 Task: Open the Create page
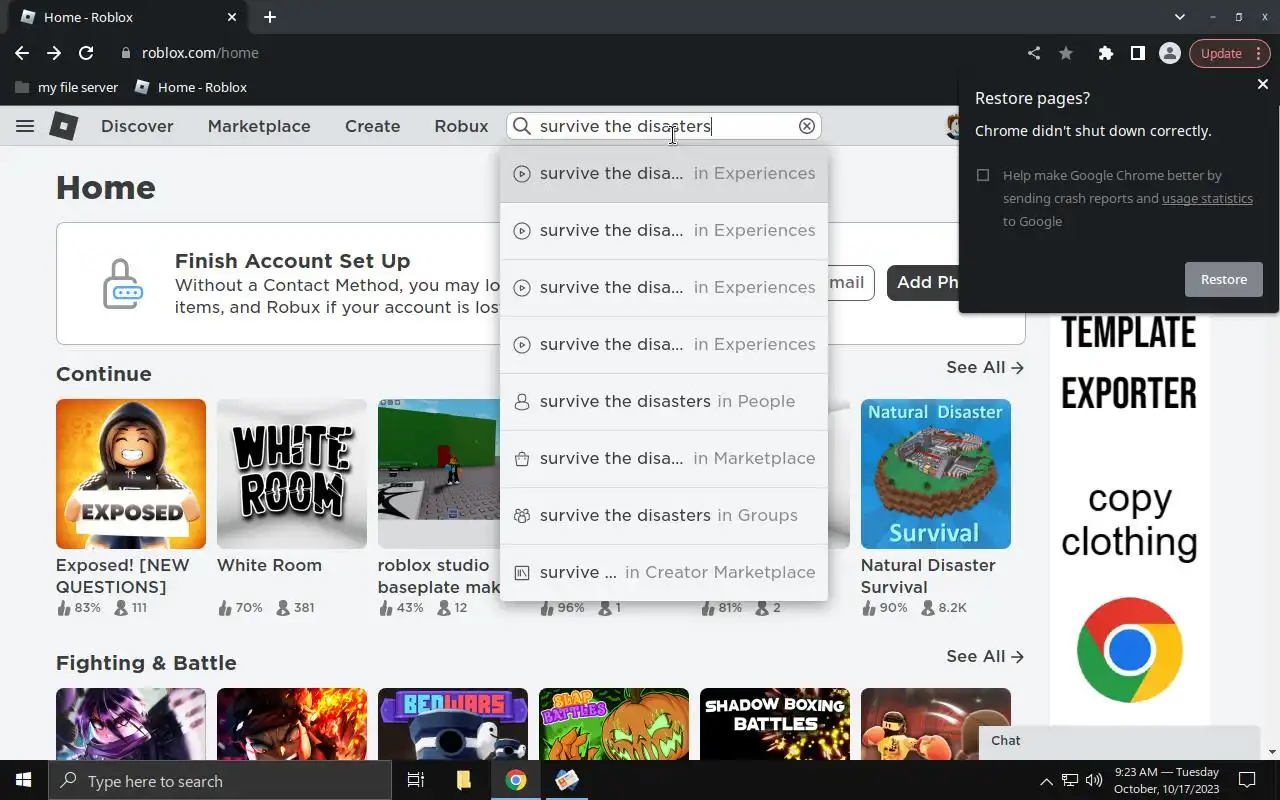[x=373, y=126]
